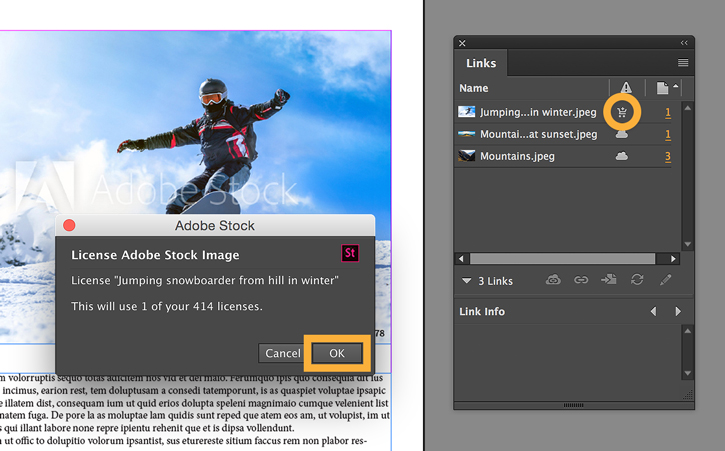Click Relink from CC Libraries icon
This screenshot has width=725, height=451.
553,279
